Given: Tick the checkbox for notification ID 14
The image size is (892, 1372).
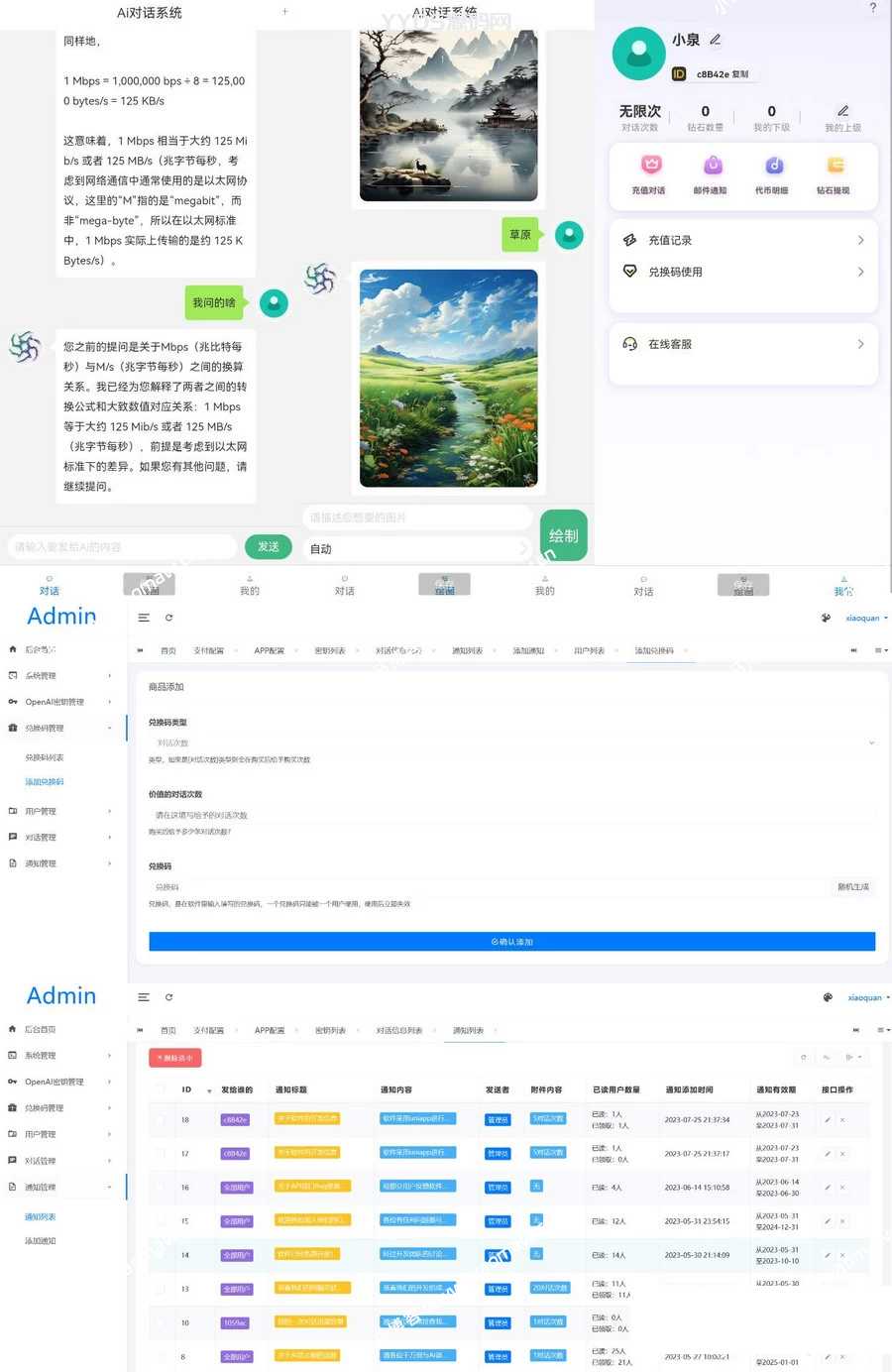Looking at the screenshot, I should click(160, 1255).
